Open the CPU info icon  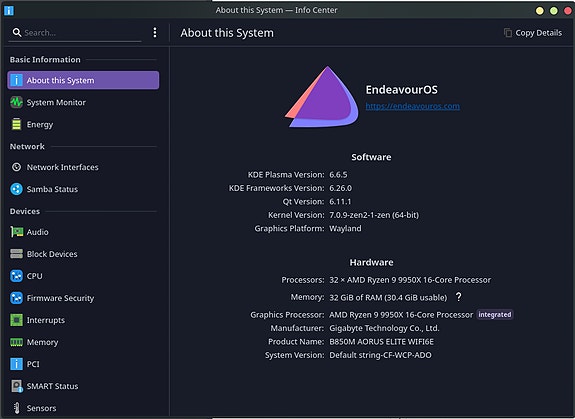(x=16, y=276)
